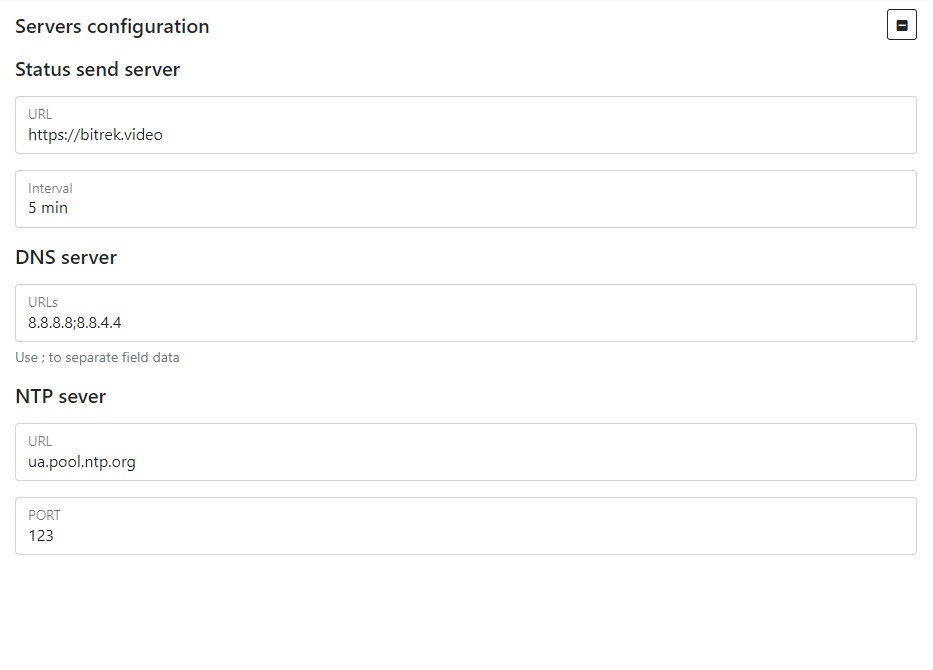
Task: Click the ua.pool.ntp.org text
Action: (x=82, y=462)
